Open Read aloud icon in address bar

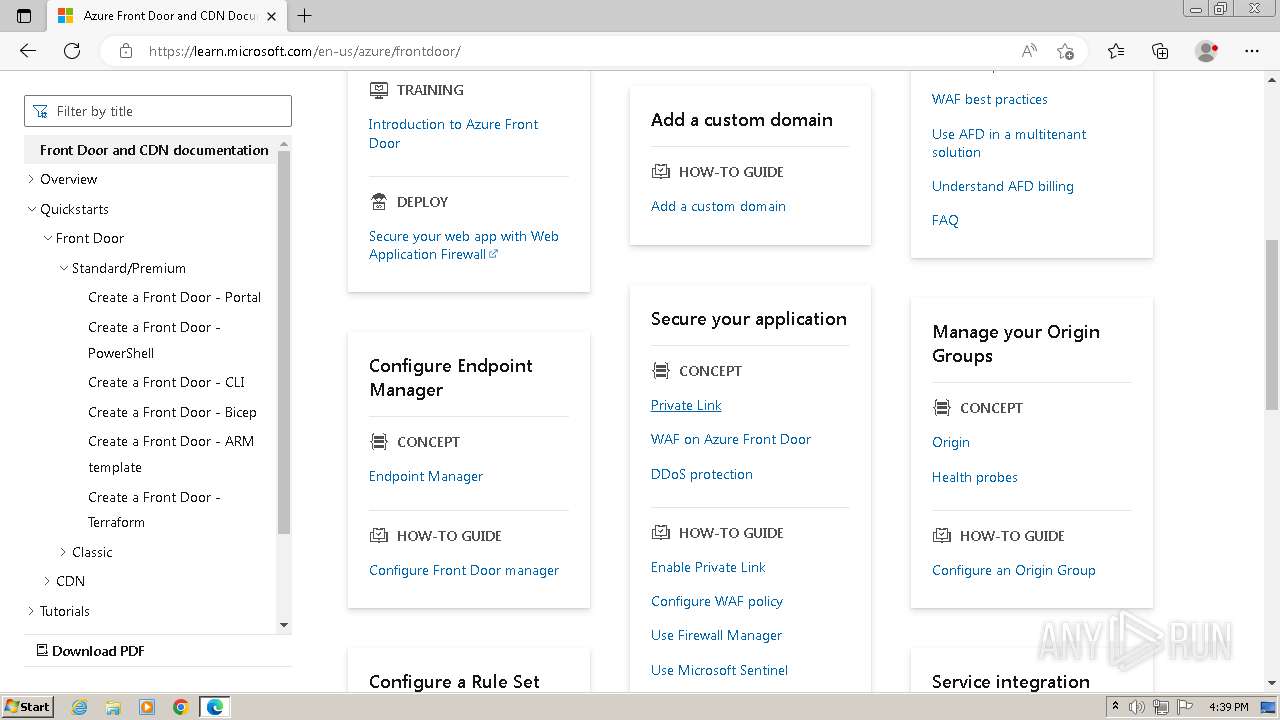point(1029,51)
